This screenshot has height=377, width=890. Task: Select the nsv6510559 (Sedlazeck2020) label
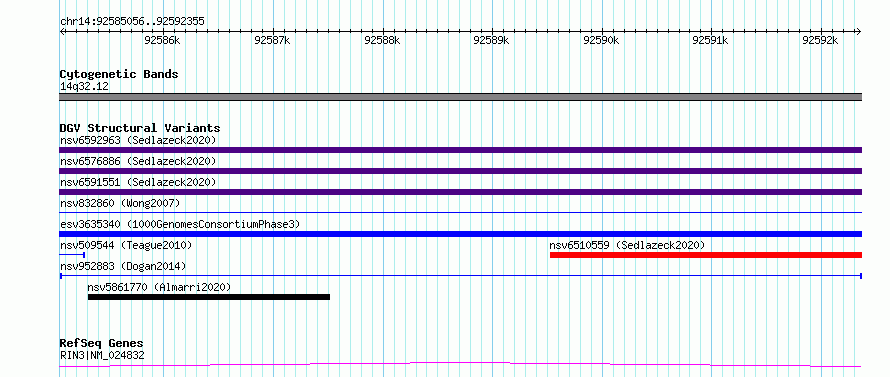627,245
